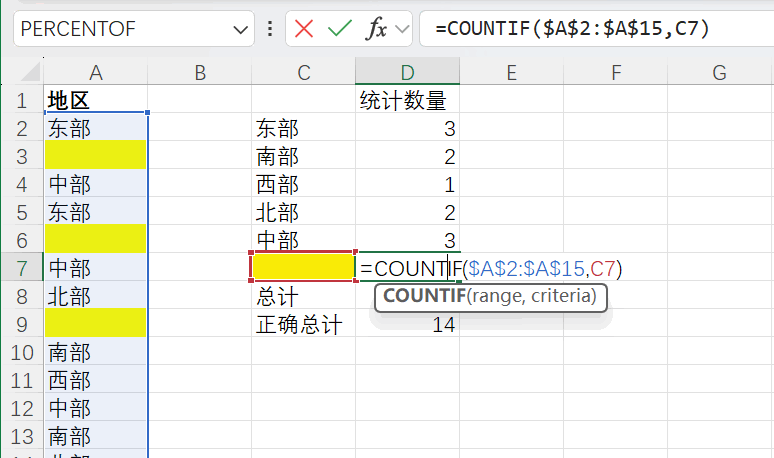Click cell D5 with value 2
Viewport: 774px width, 458px height.
[408, 212]
